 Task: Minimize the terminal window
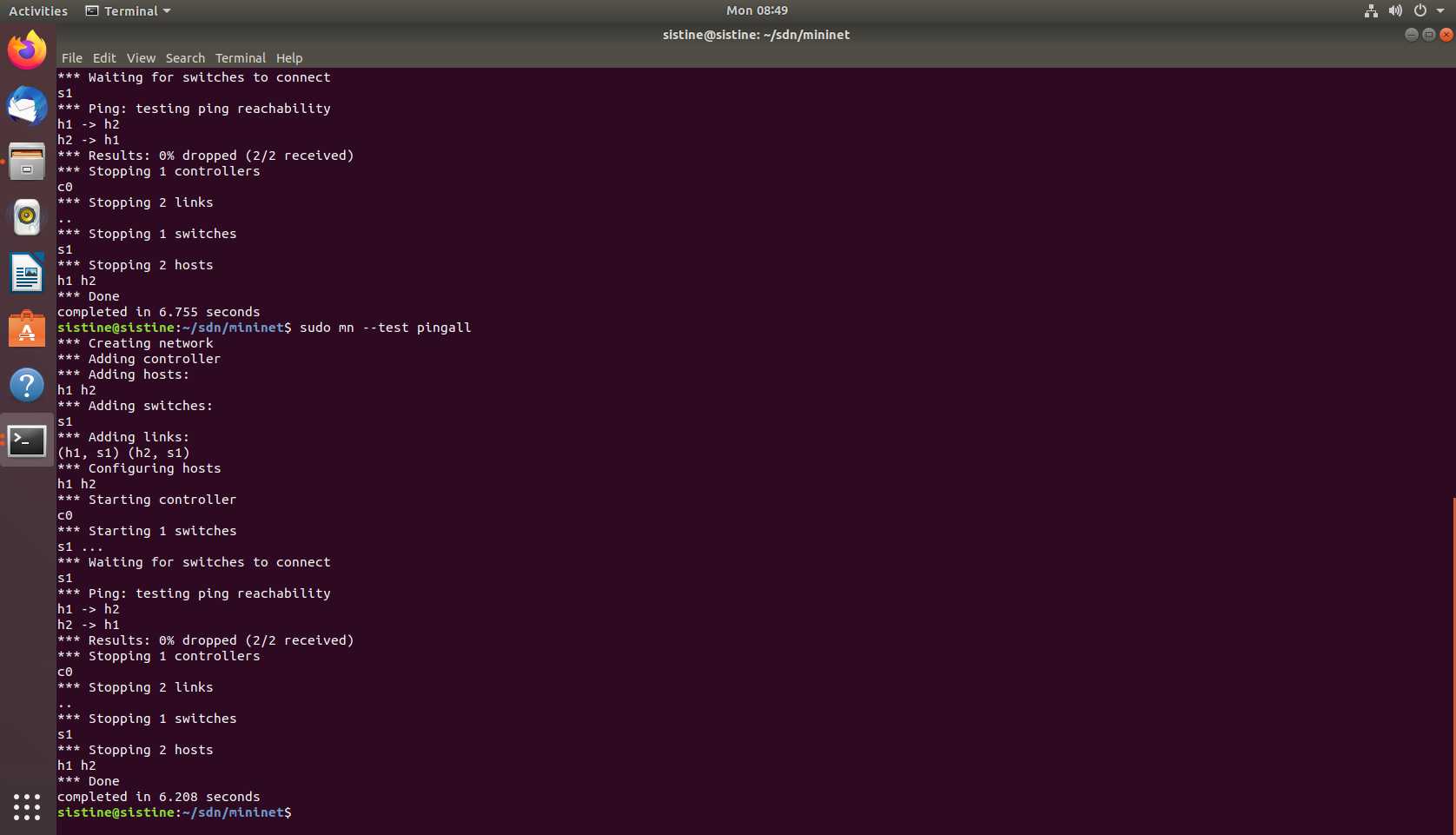(1411, 35)
